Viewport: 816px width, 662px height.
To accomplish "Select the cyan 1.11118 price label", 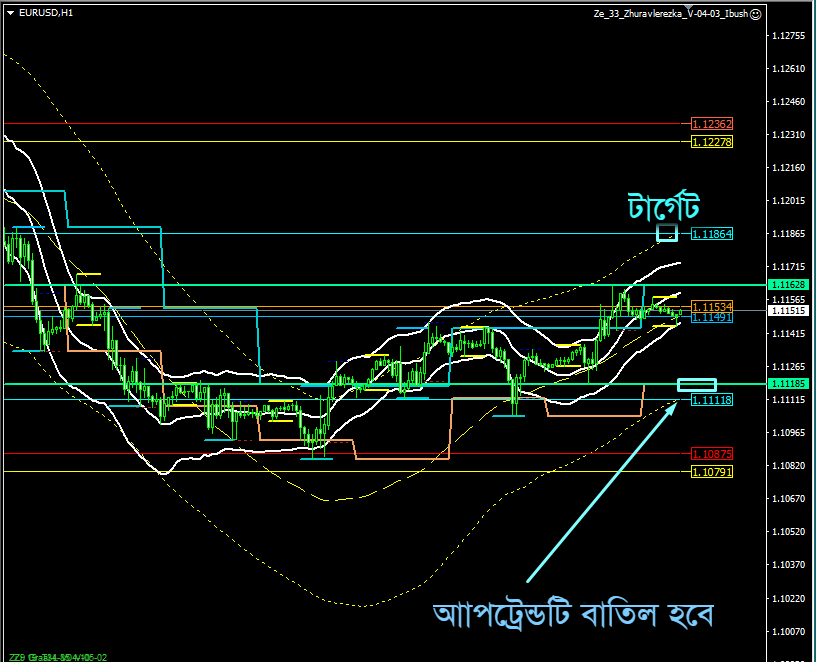I will point(712,400).
